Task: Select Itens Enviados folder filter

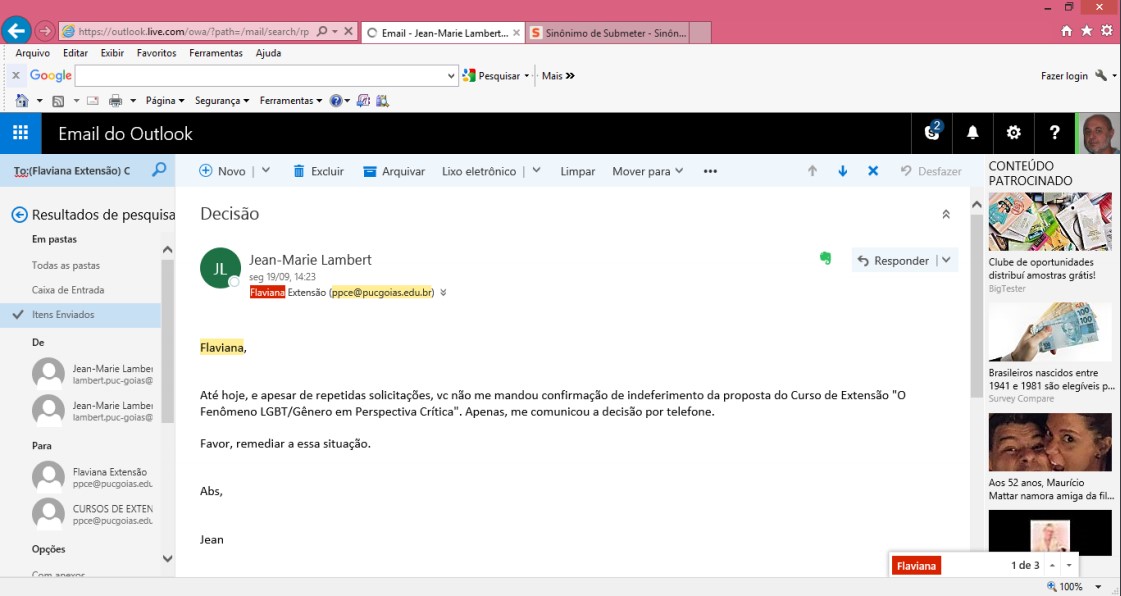Action: point(63,314)
